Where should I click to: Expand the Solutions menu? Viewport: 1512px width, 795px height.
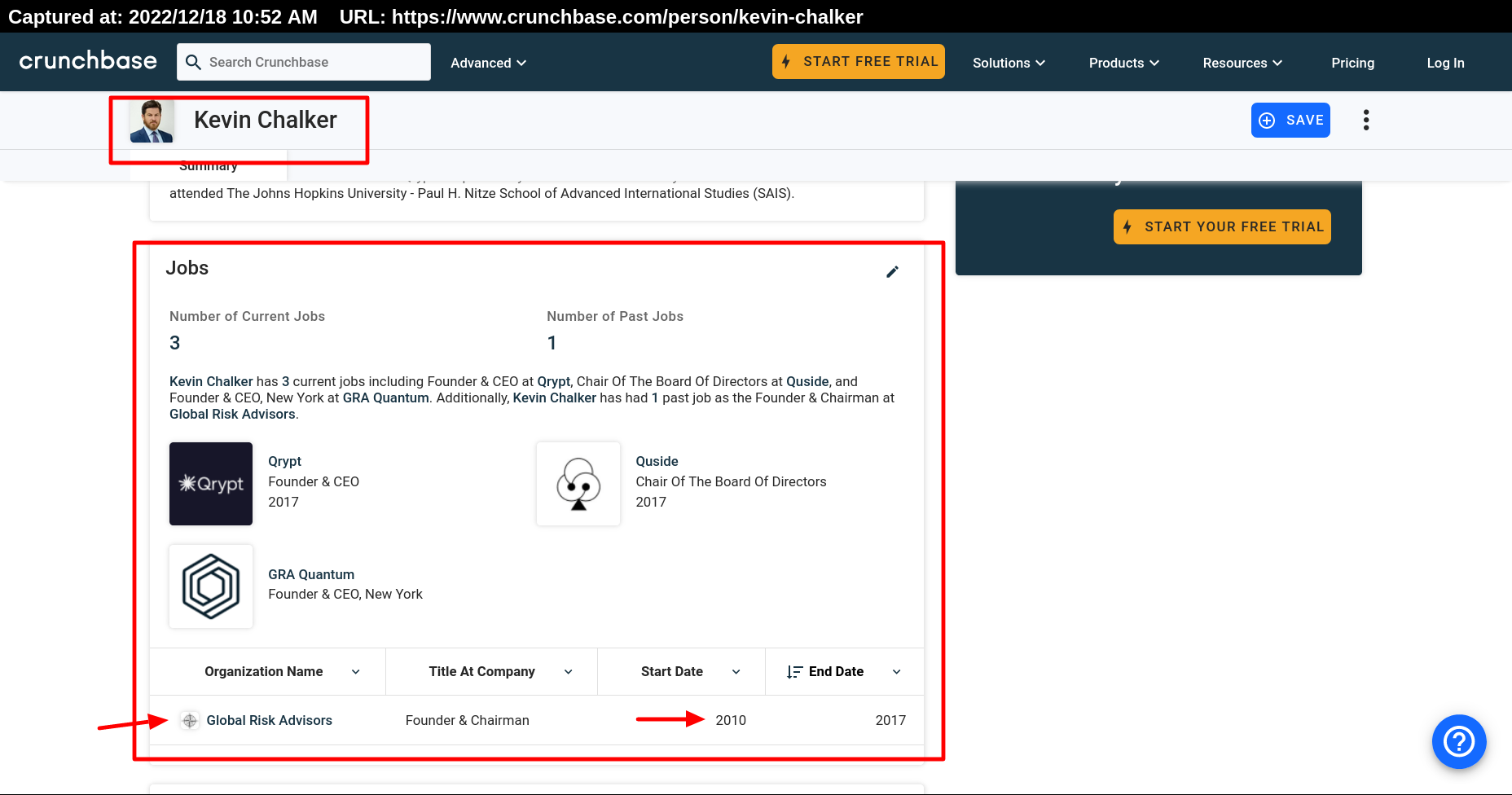(1009, 63)
